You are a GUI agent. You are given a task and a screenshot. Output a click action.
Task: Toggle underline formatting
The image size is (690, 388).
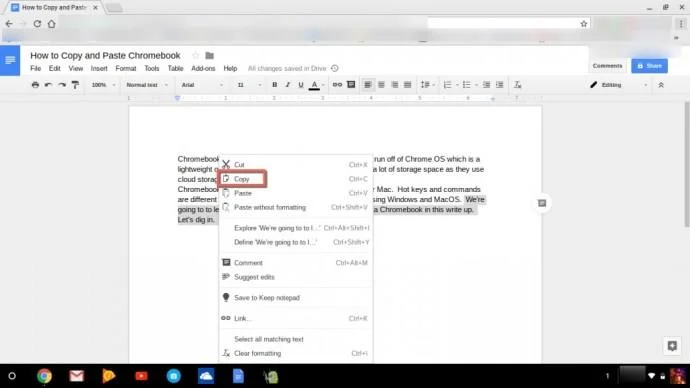[x=301, y=85]
